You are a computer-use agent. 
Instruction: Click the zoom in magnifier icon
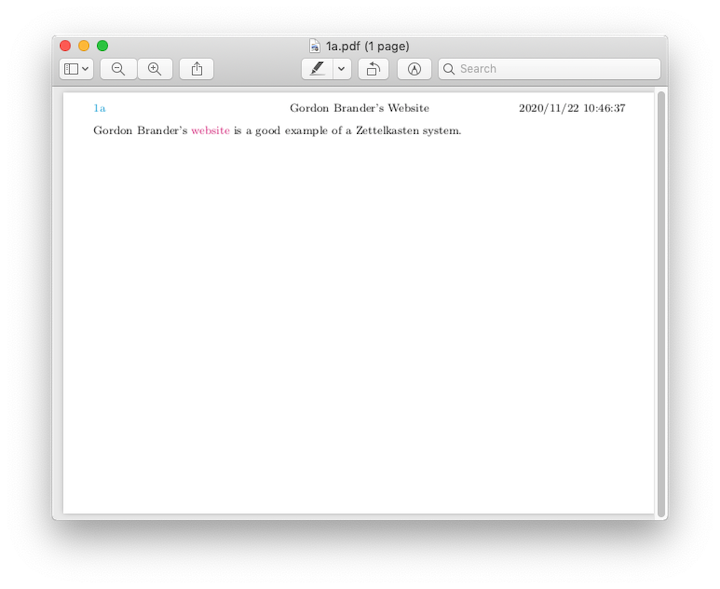tap(155, 69)
